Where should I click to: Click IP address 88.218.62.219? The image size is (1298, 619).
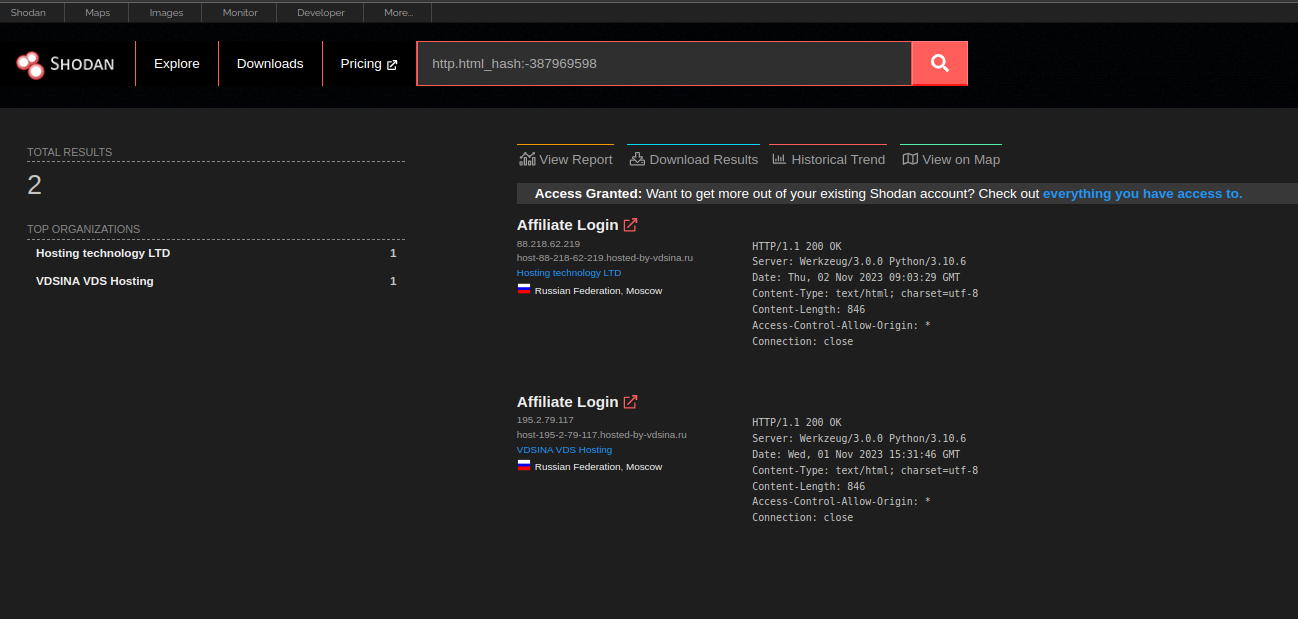[548, 243]
